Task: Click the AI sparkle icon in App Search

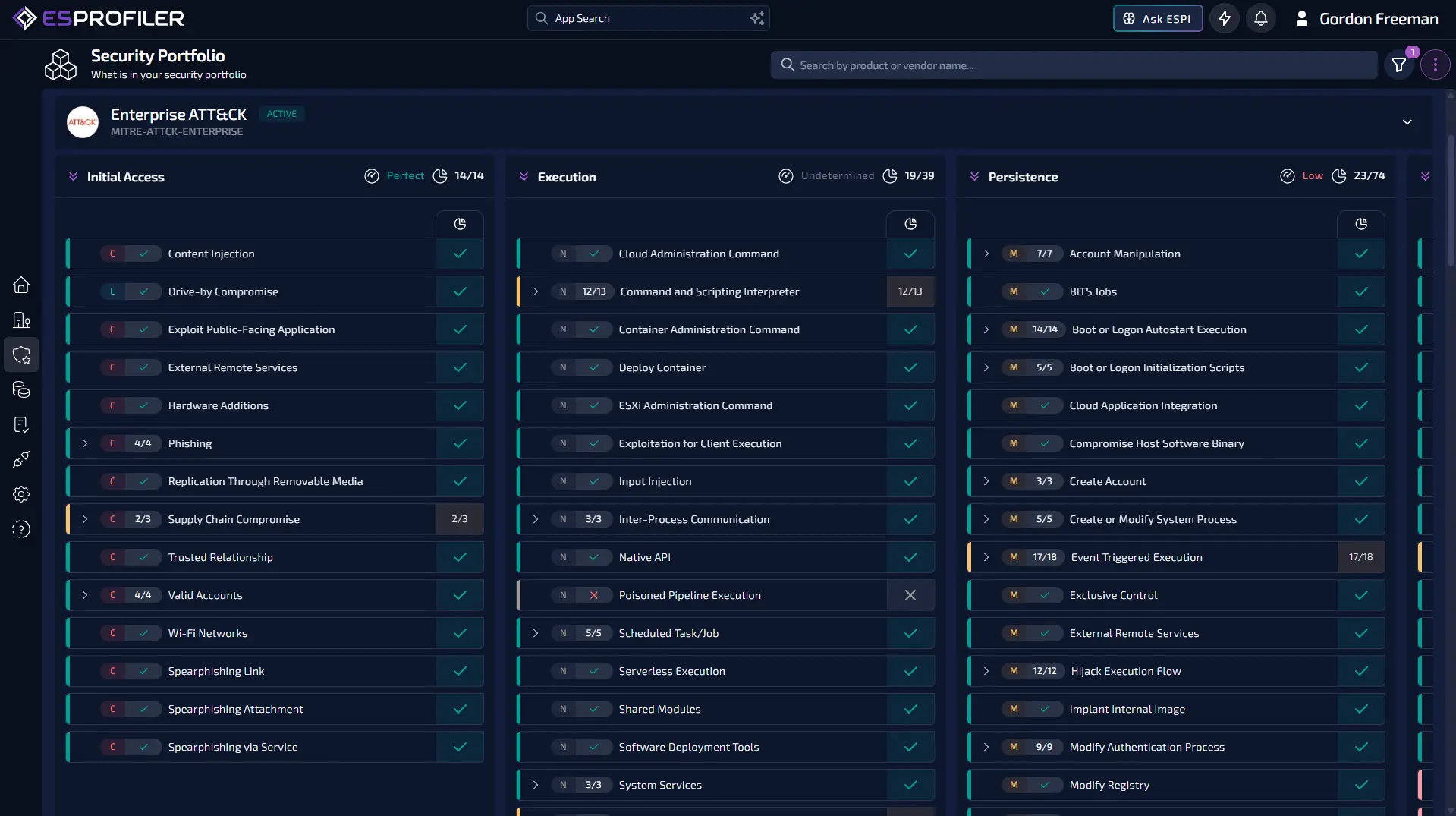Action: pos(756,18)
